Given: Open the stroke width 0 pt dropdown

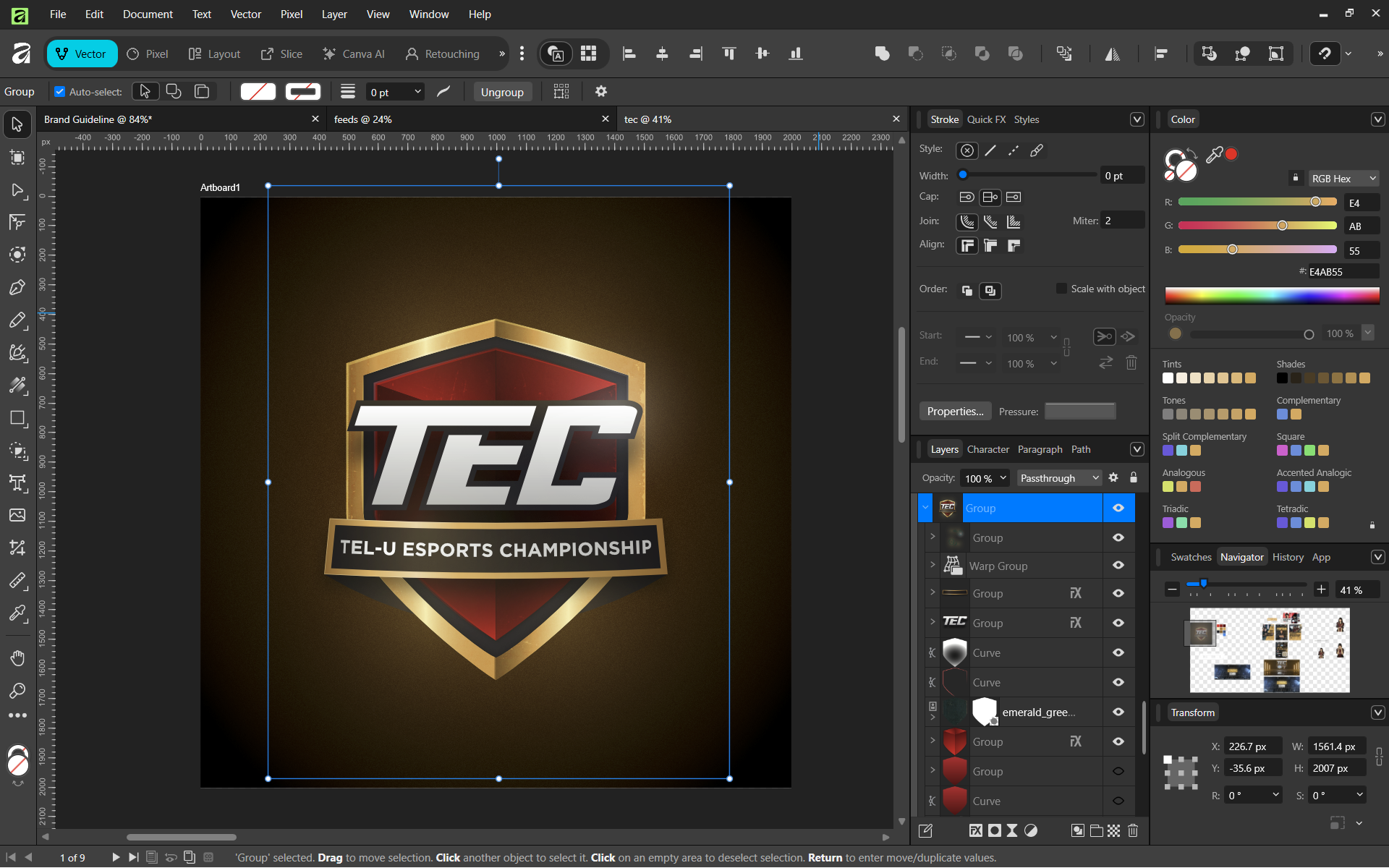Looking at the screenshot, I should [x=417, y=92].
